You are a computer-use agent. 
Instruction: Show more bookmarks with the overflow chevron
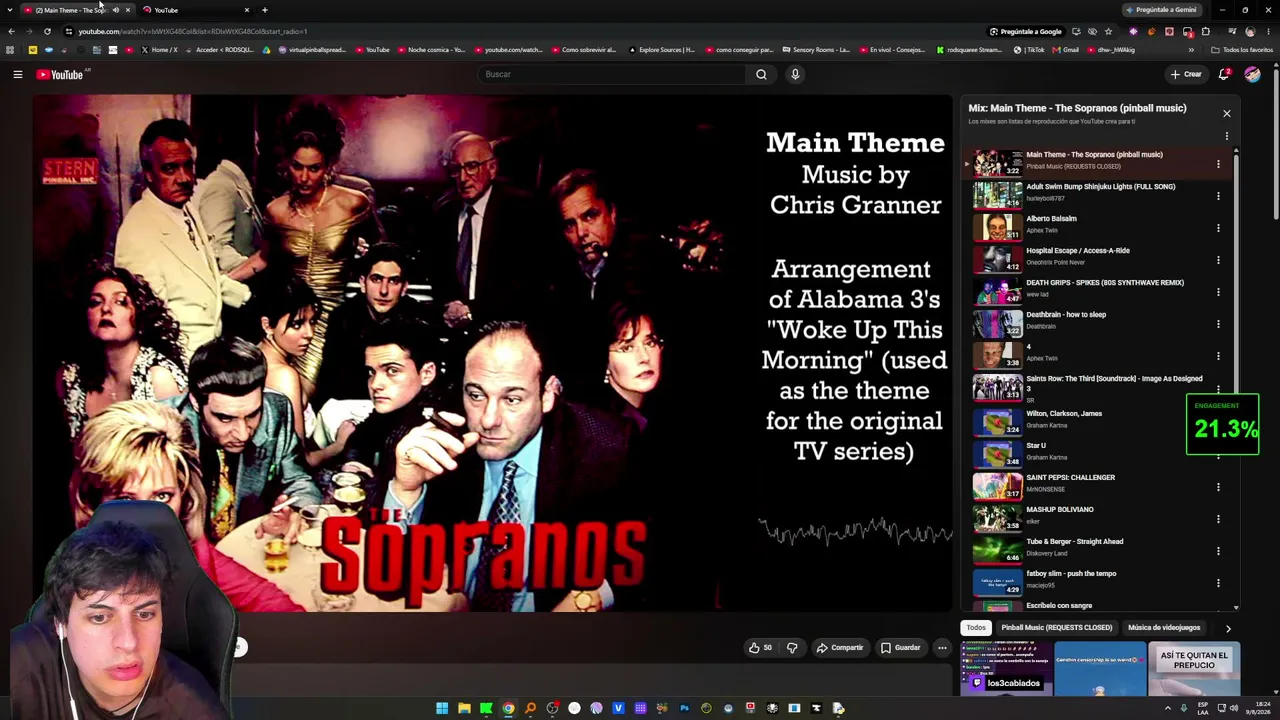[1191, 50]
